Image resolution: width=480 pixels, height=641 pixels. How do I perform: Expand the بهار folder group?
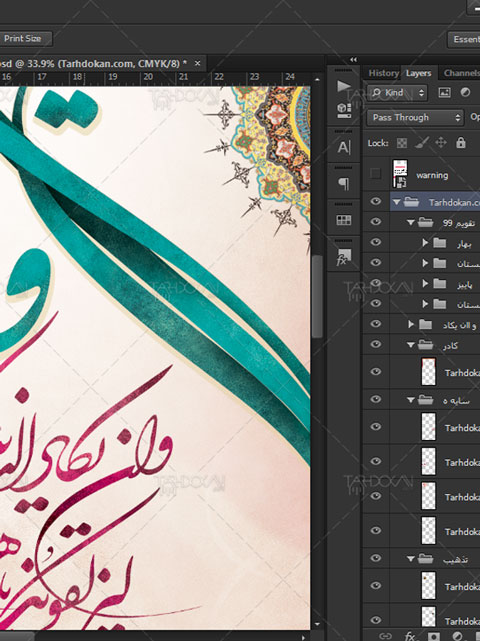point(425,243)
